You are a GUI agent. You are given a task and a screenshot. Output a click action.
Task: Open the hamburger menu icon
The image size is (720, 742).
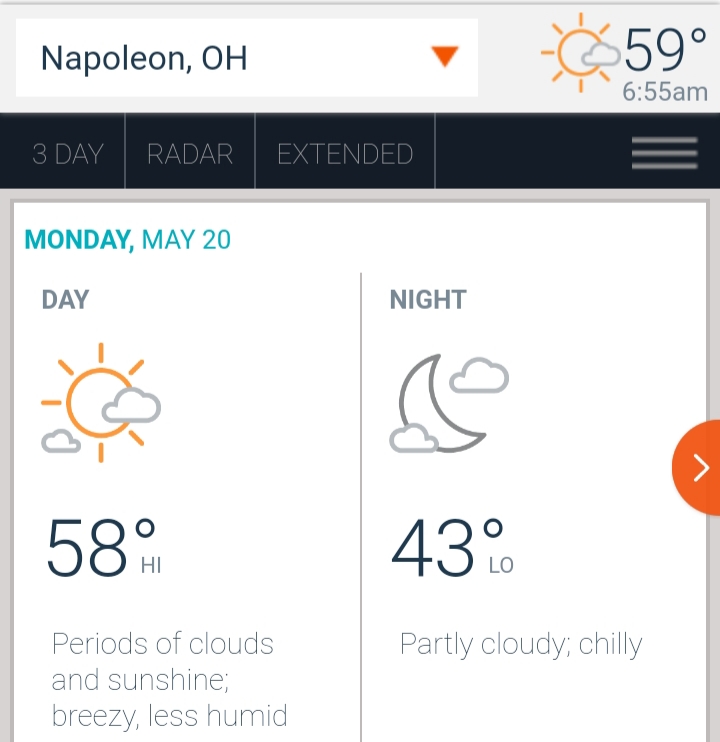tap(665, 153)
